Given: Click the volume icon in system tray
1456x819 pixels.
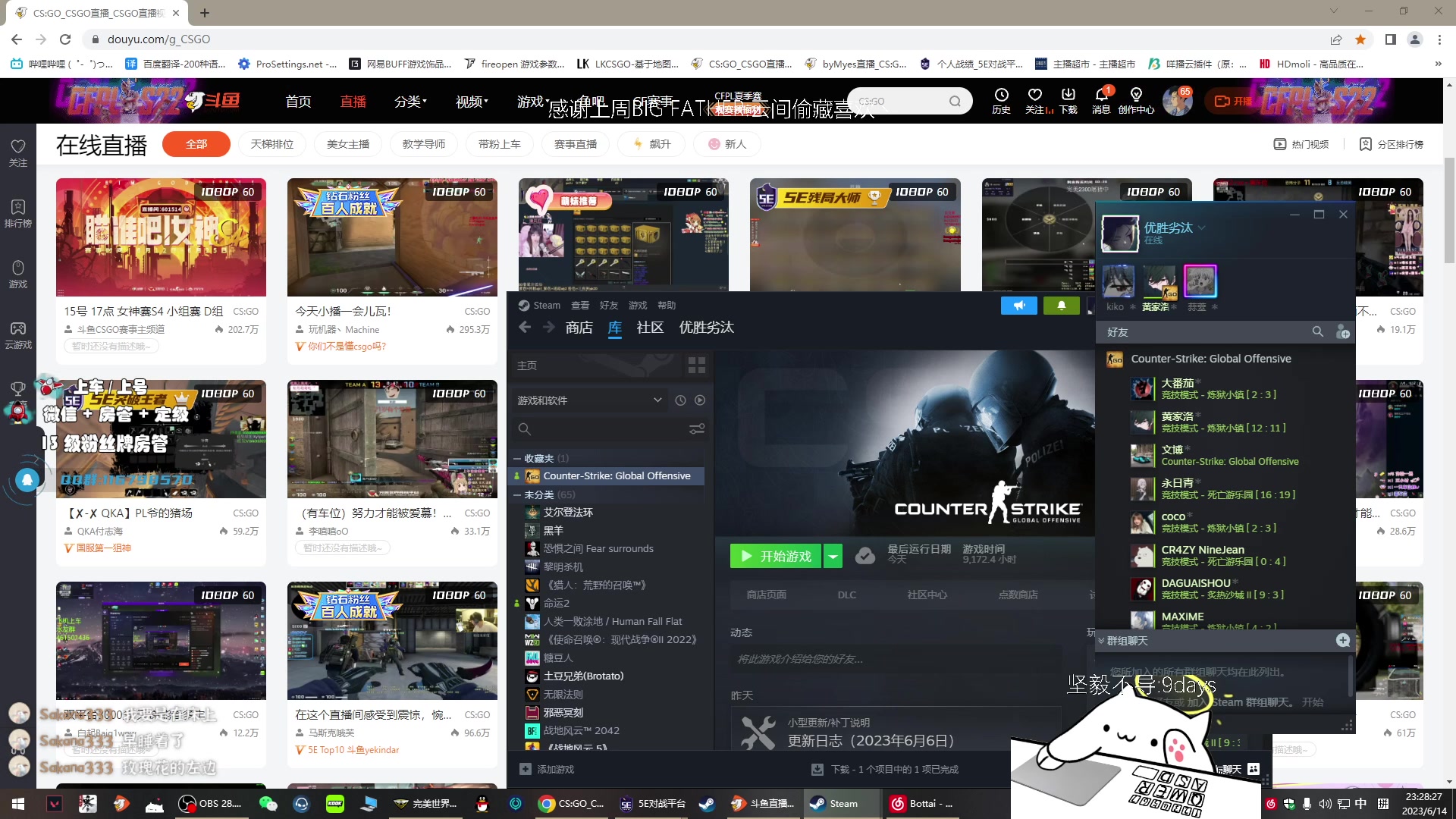Looking at the screenshot, I should click(1325, 804).
